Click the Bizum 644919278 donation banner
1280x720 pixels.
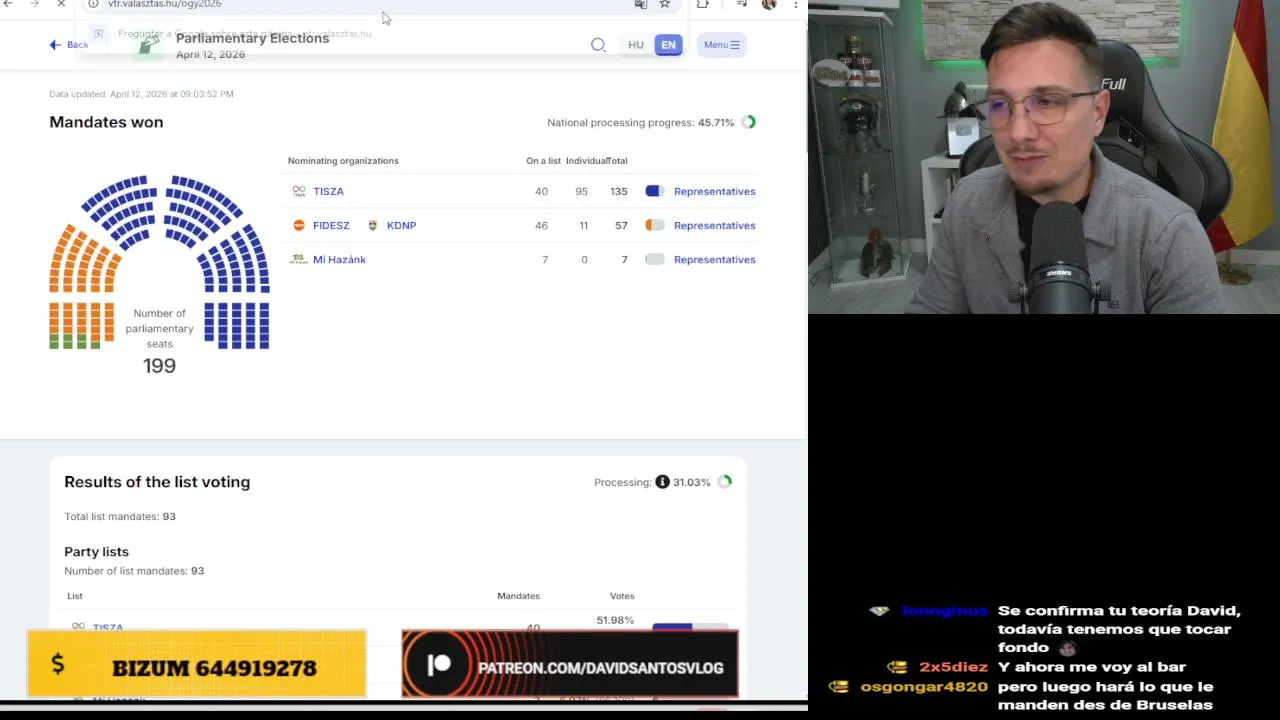click(x=197, y=664)
